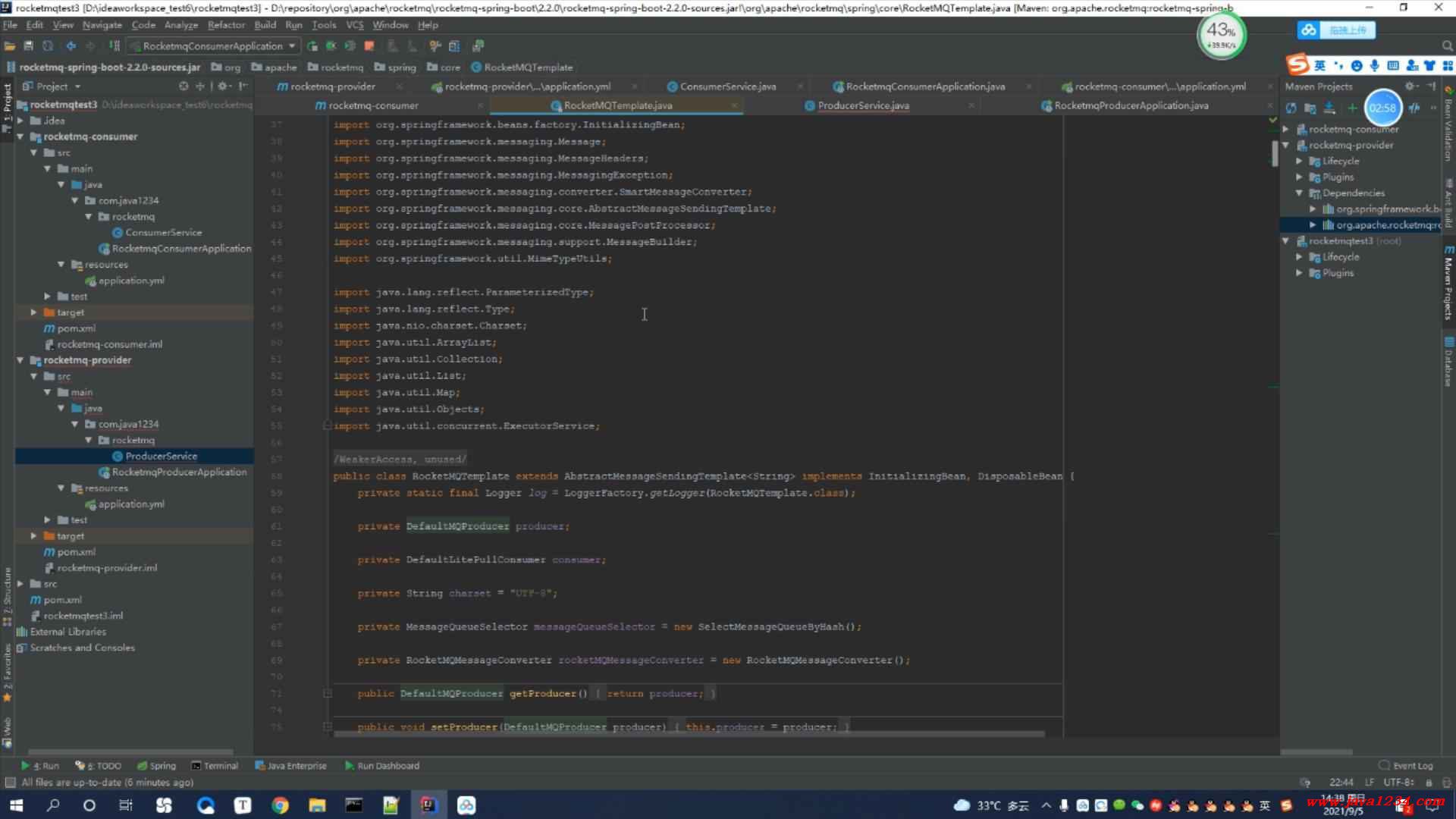1456x819 pixels.
Task: Click the Generate Sources and Update Folders icon in Maven panel
Action: click(1310, 108)
